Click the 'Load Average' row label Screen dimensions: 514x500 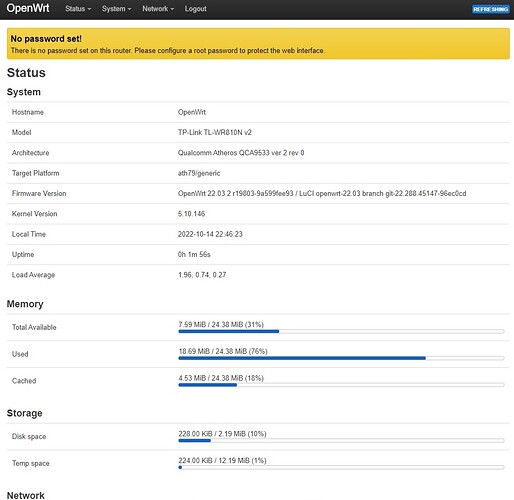(x=33, y=275)
